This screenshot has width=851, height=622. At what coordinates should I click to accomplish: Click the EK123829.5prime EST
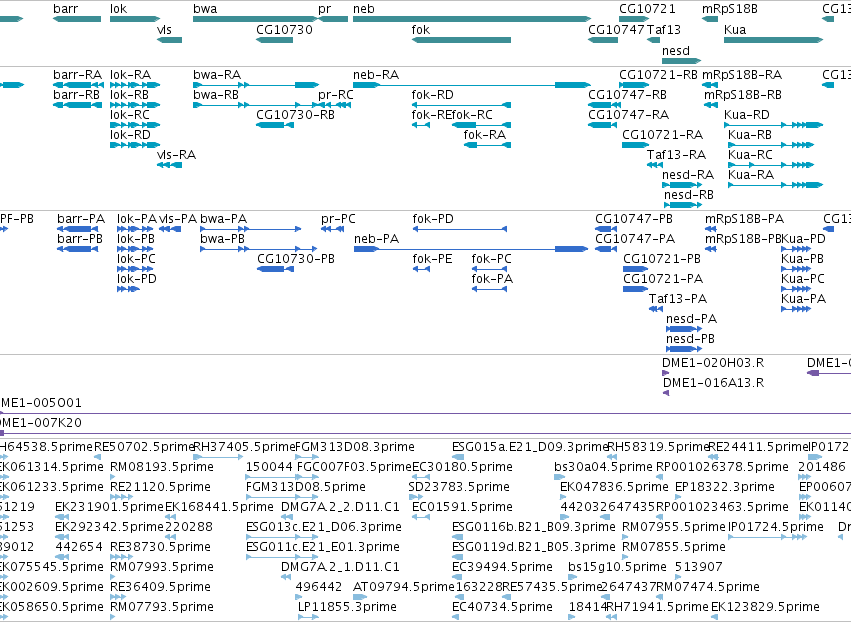click(714, 617)
